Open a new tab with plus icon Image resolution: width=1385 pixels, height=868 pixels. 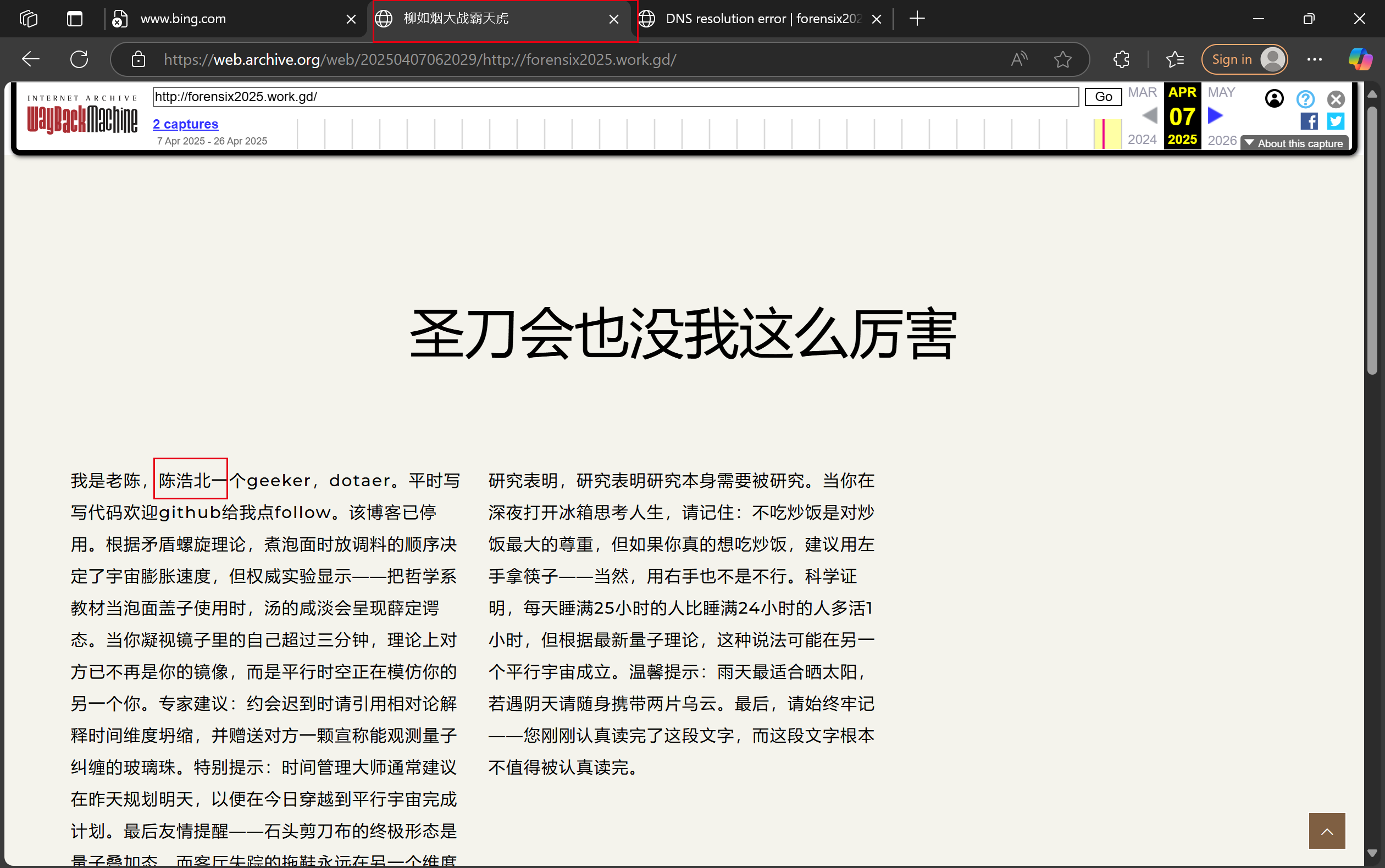coord(917,18)
